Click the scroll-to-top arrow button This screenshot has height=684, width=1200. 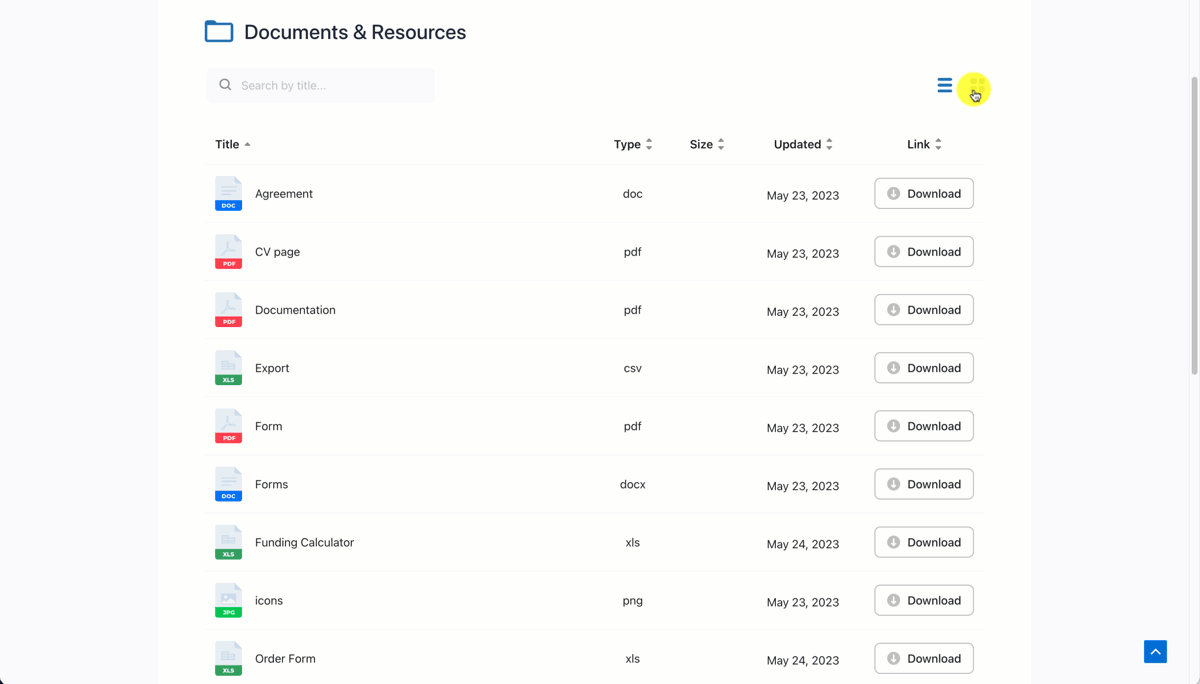tap(1155, 651)
